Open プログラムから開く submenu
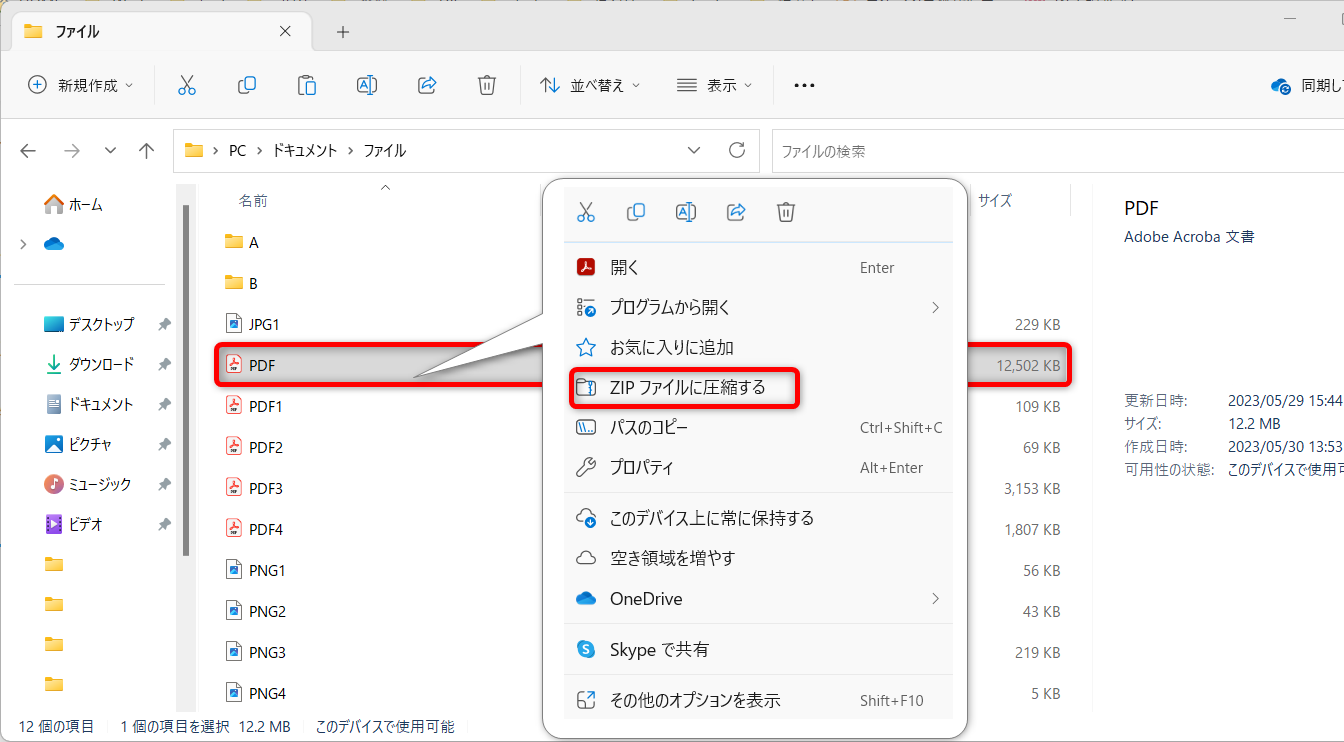 [670, 307]
